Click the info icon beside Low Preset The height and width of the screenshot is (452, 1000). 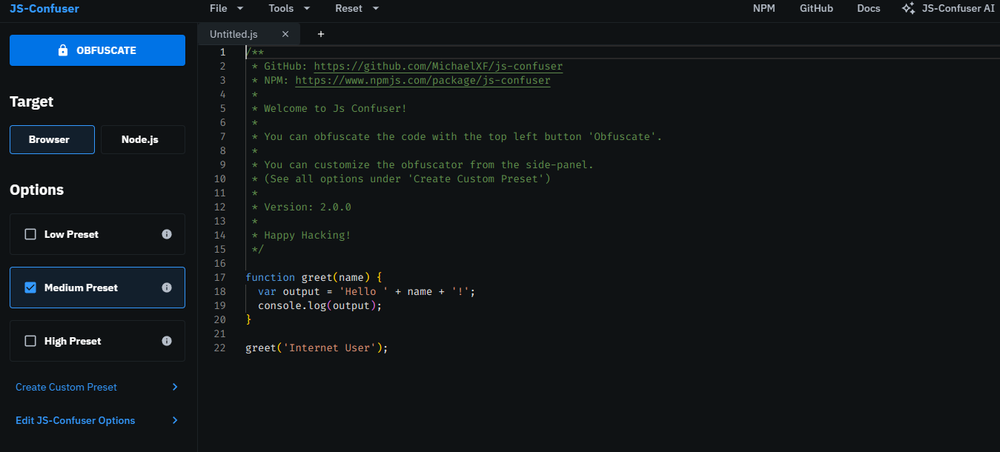click(x=166, y=234)
